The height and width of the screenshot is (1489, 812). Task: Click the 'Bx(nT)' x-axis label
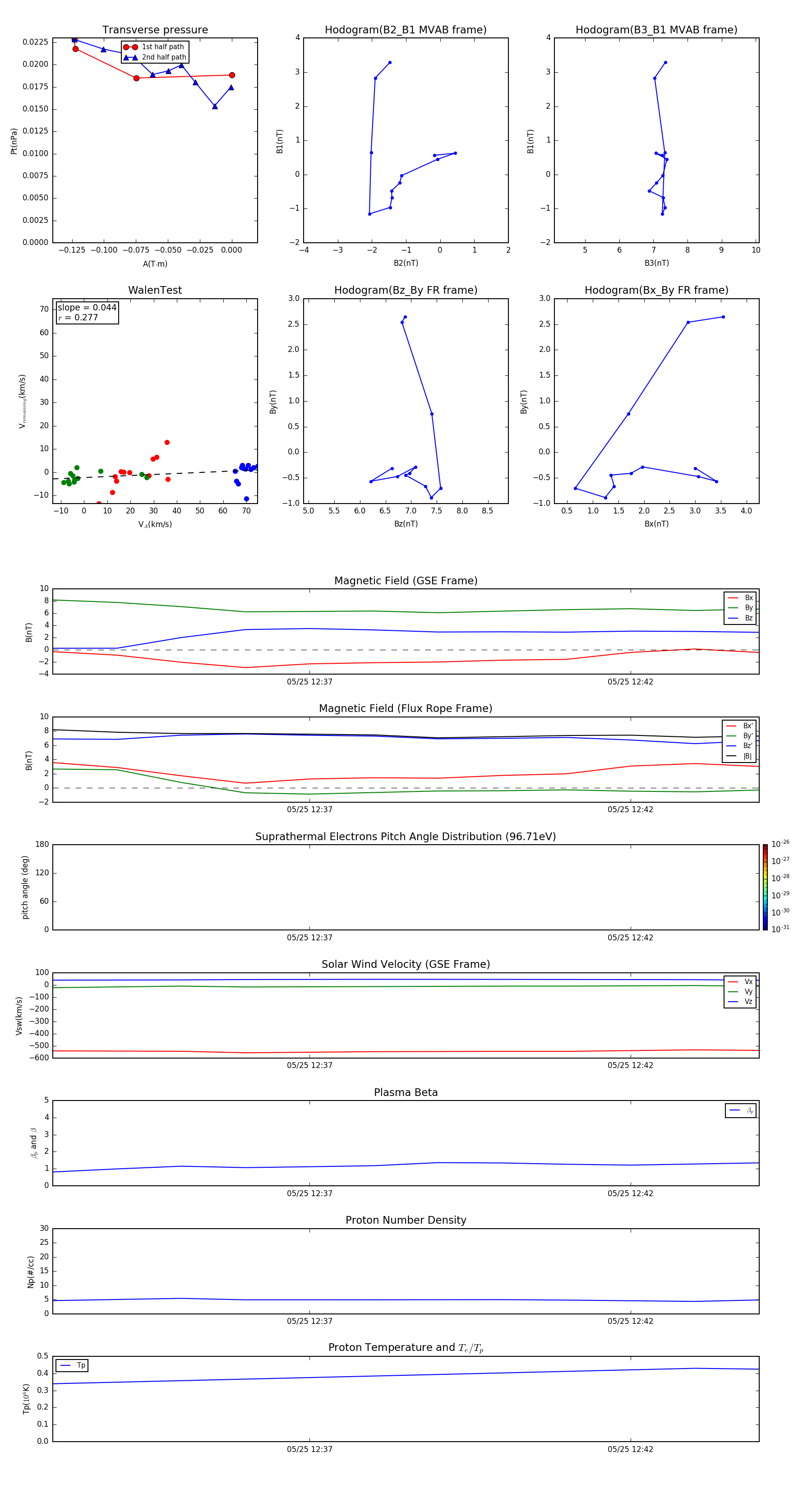[656, 524]
